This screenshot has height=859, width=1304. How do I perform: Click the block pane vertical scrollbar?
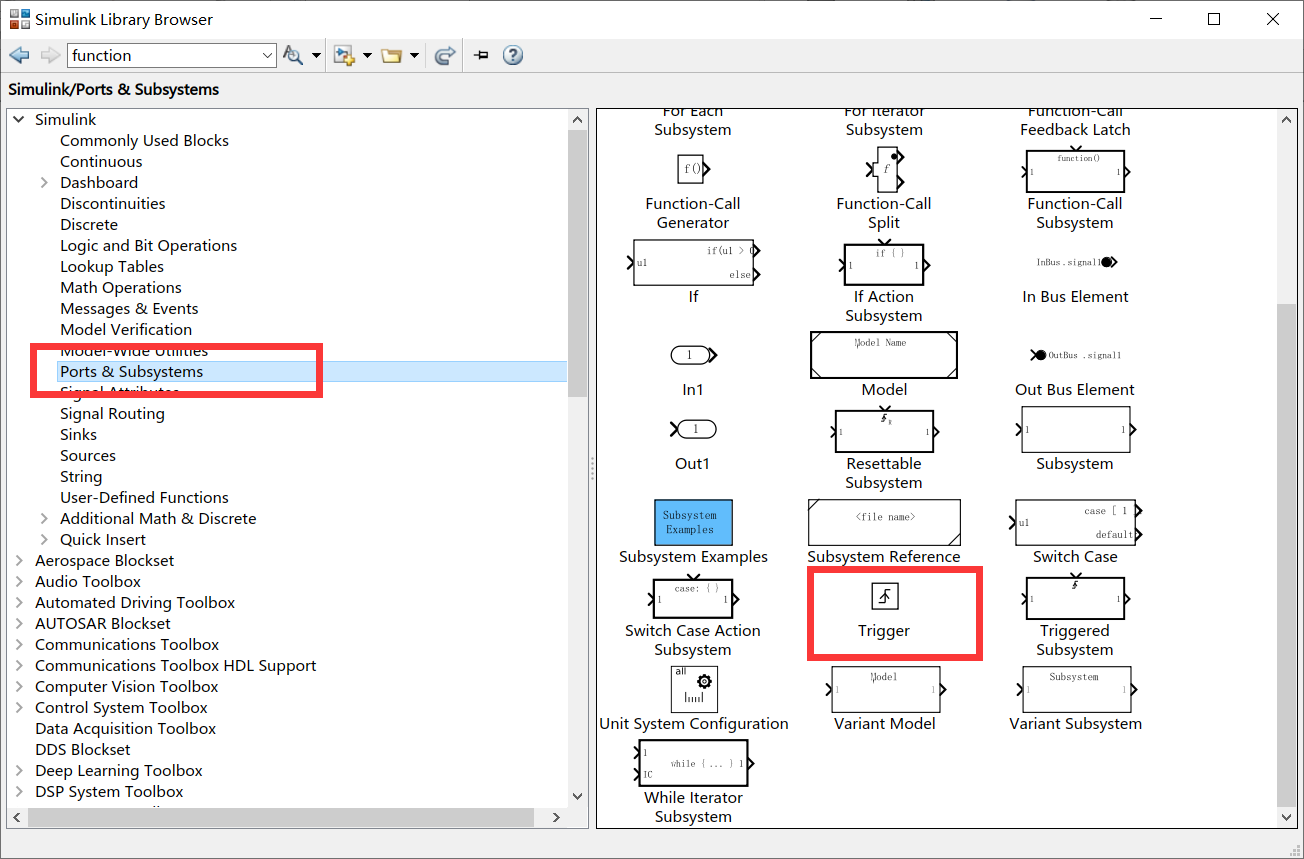coord(1288,555)
